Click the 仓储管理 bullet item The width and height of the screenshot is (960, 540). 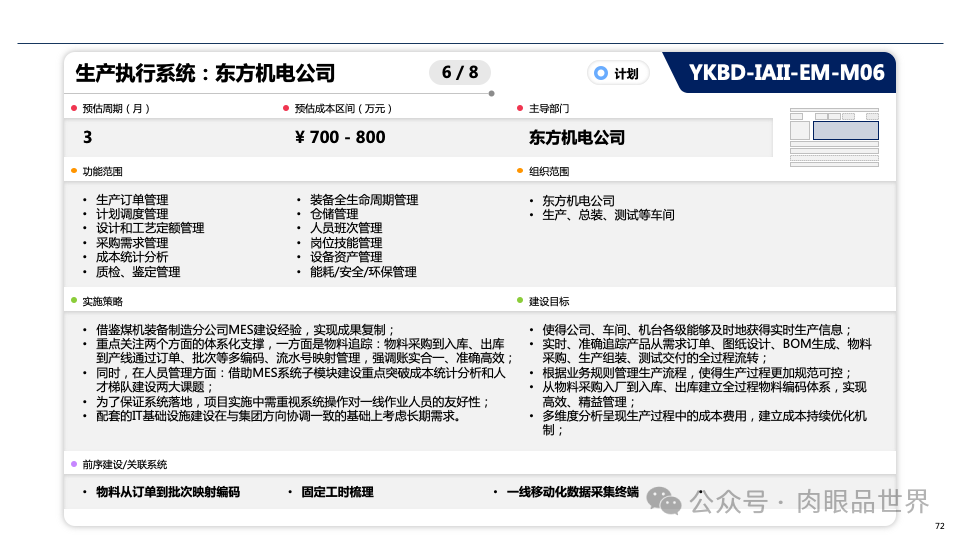[334, 214]
